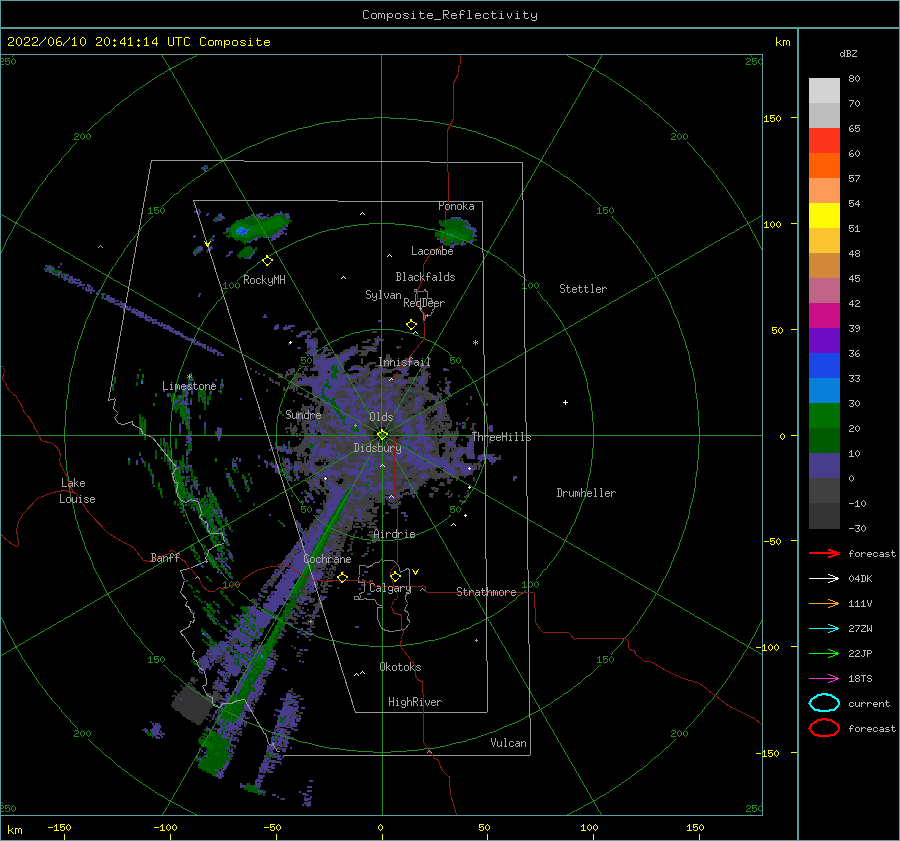Click the RedDeer city label
The height and width of the screenshot is (841, 900).
(x=424, y=303)
